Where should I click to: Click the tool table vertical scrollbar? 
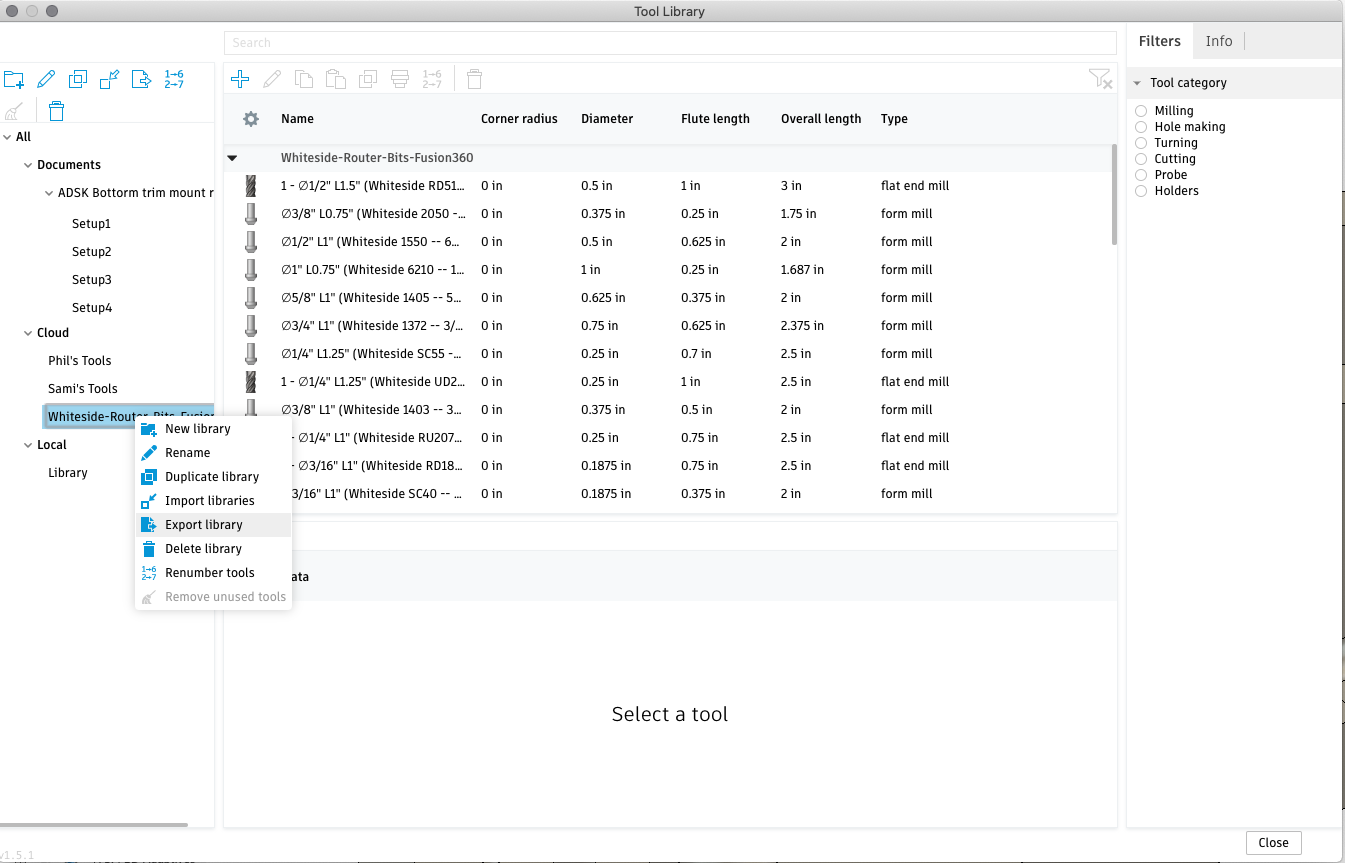pyautogui.click(x=1114, y=195)
